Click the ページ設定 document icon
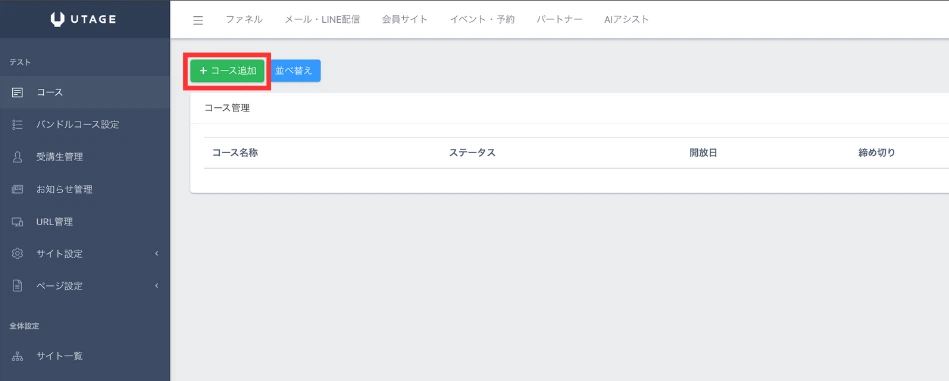Image resolution: width=949 pixels, height=381 pixels. (18, 286)
